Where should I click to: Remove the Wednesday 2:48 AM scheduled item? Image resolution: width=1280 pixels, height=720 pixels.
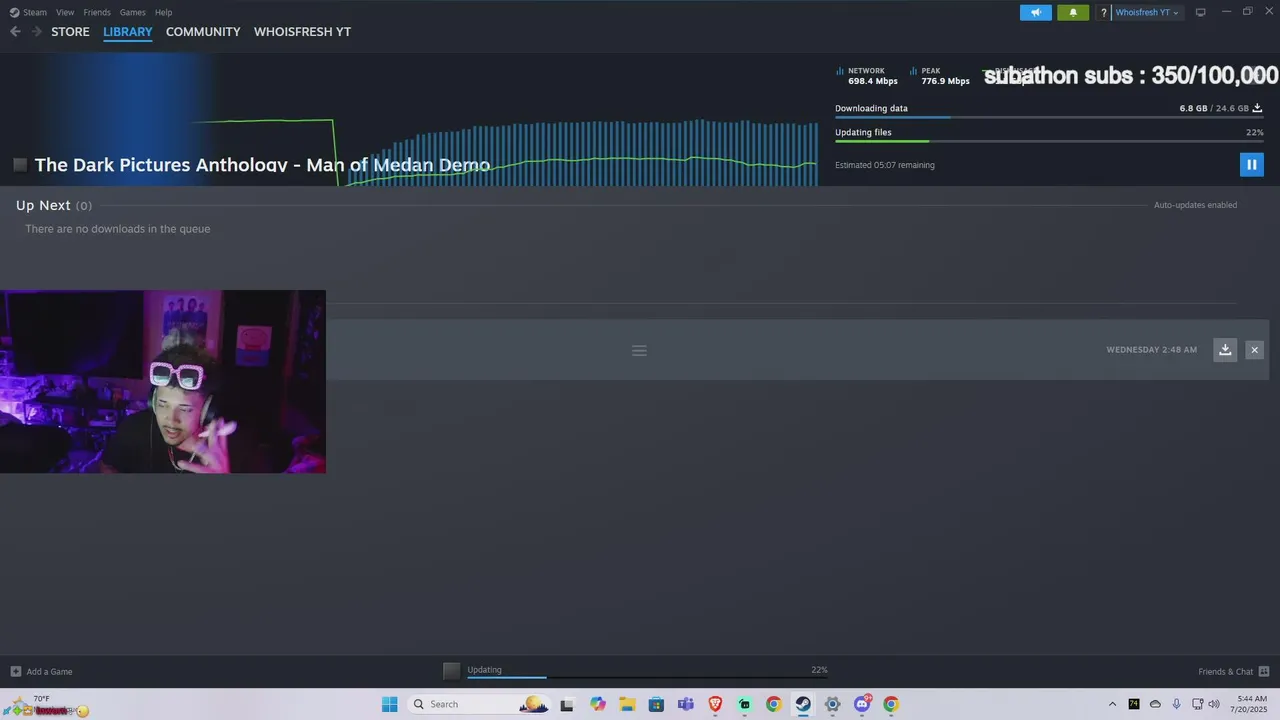click(1254, 350)
